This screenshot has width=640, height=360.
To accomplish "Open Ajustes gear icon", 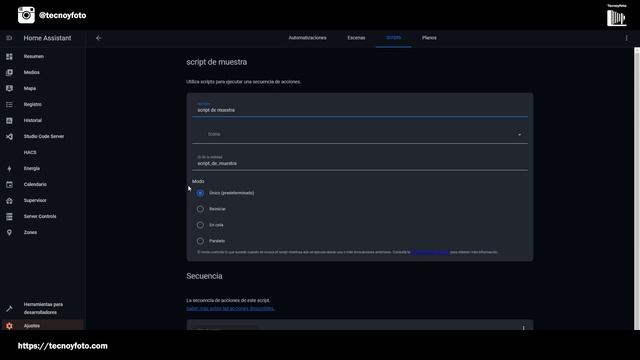I will click(9, 326).
